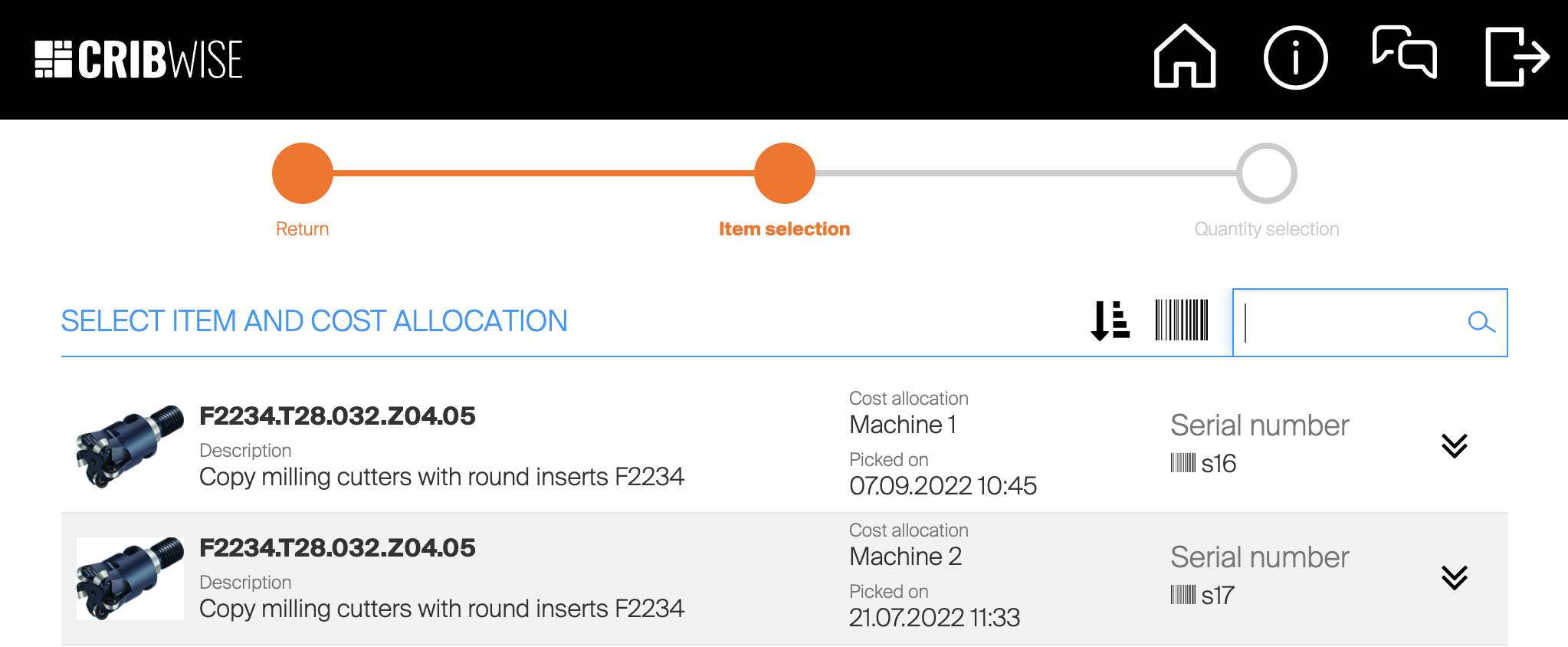Image resolution: width=1568 pixels, height=647 pixels.
Task: Focus the item search input field
Action: [x=1349, y=323]
